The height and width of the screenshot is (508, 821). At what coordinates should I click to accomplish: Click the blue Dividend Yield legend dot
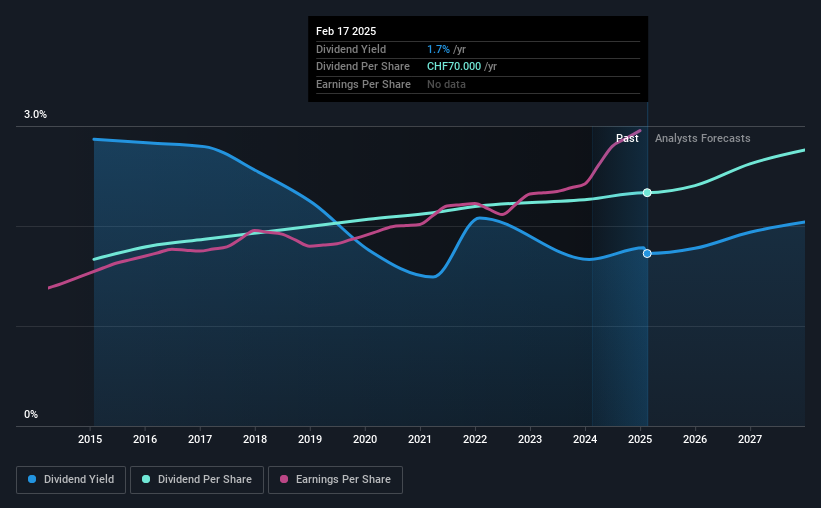click(x=32, y=479)
